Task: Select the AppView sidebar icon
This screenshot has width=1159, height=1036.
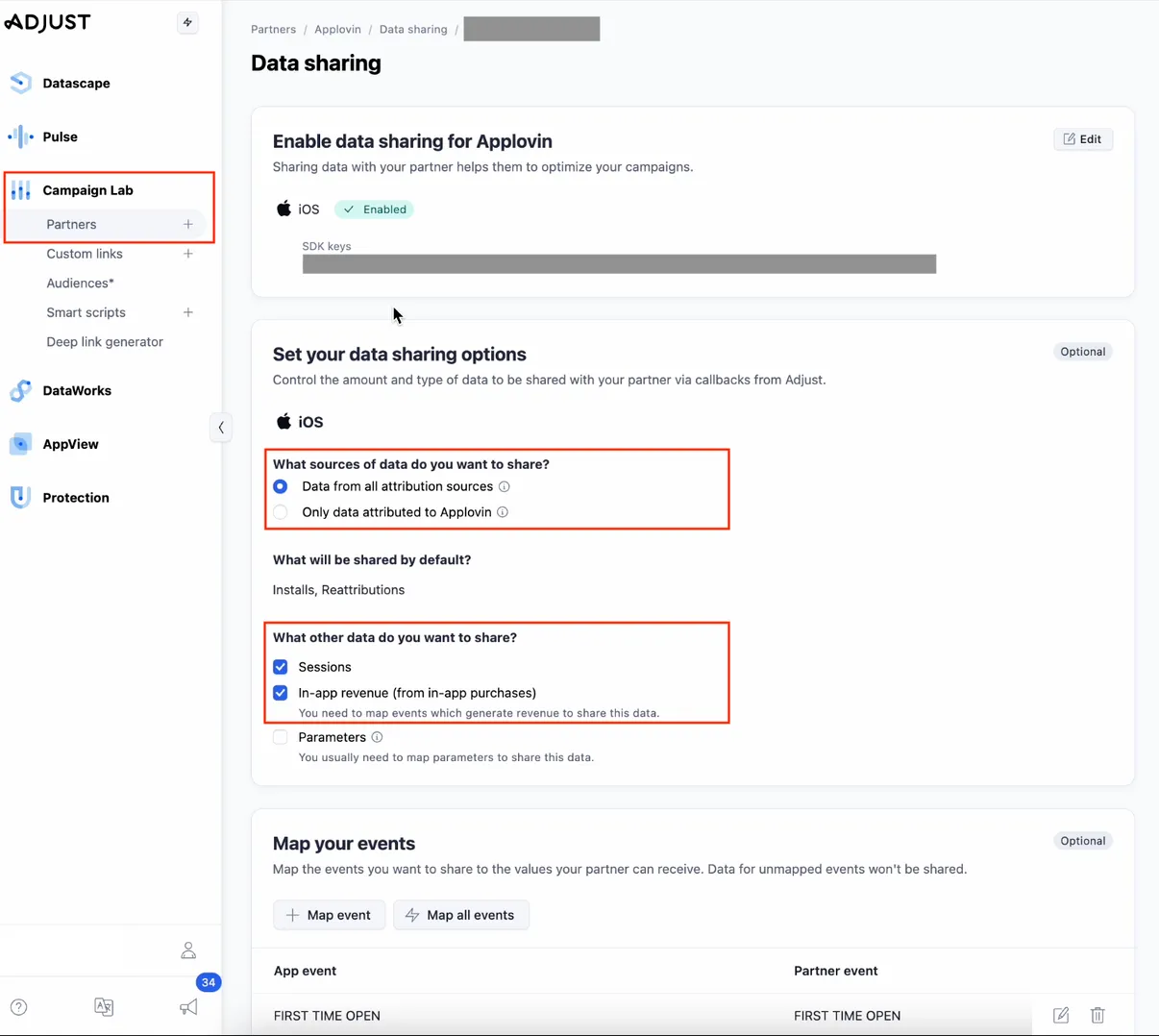Action: point(19,444)
